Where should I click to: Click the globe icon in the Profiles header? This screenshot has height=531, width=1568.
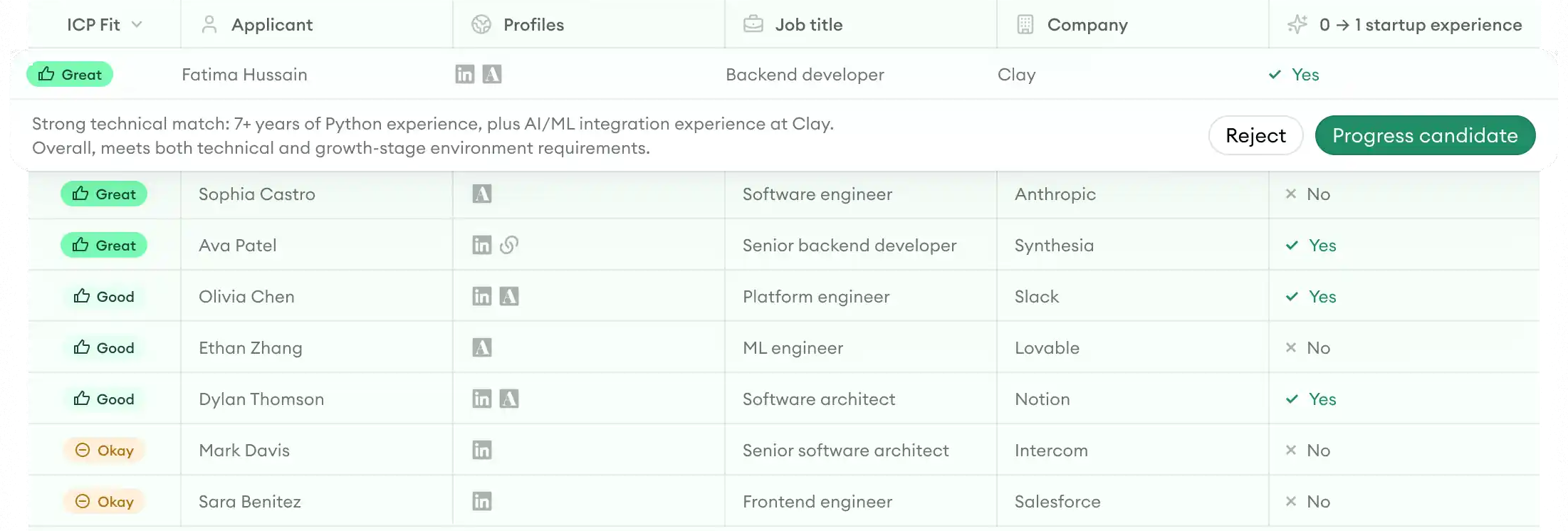(x=481, y=25)
